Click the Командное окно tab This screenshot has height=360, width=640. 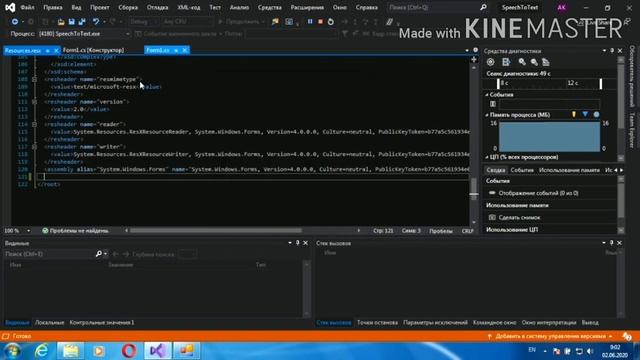click(x=494, y=322)
